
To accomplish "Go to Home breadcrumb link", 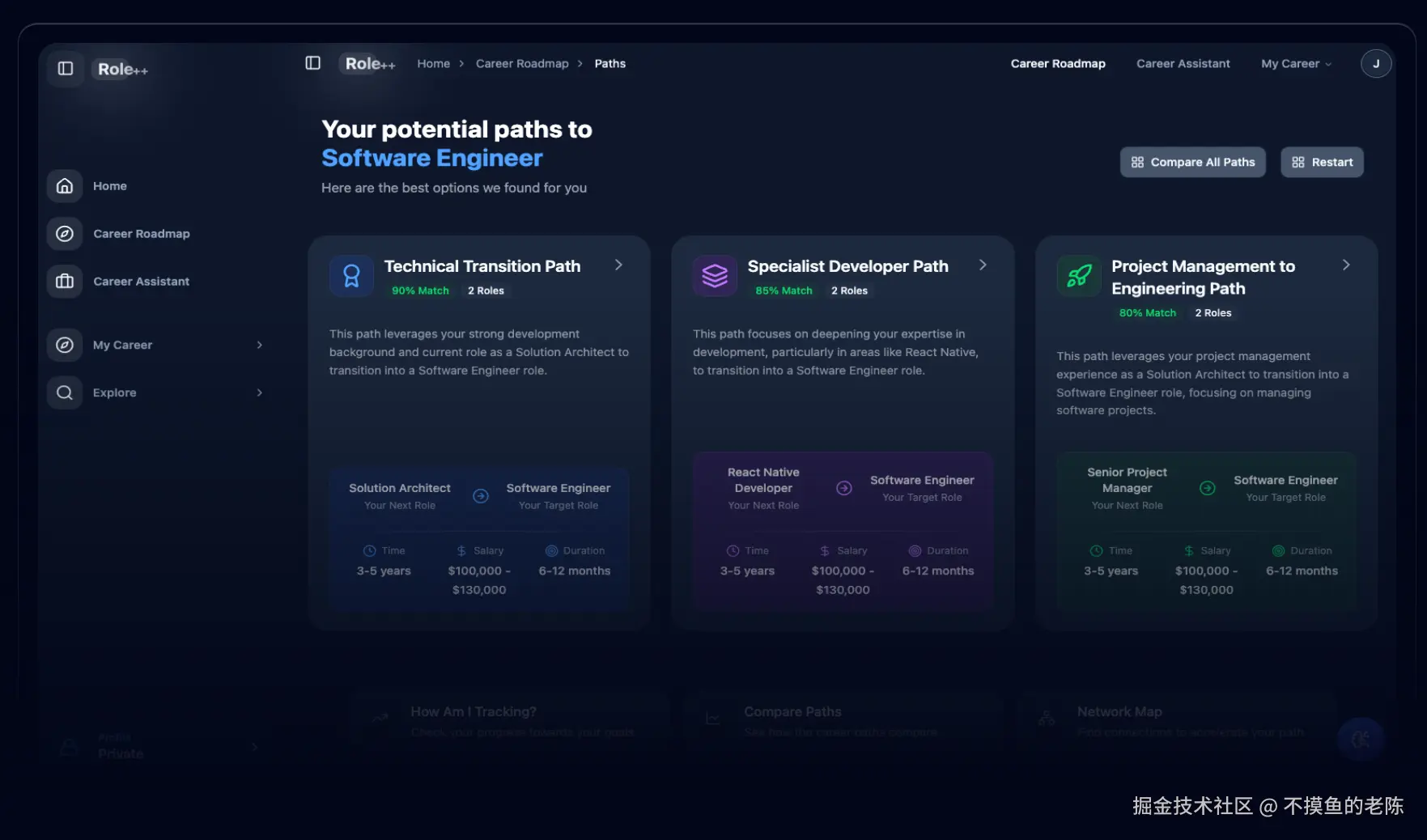I will coord(433,64).
